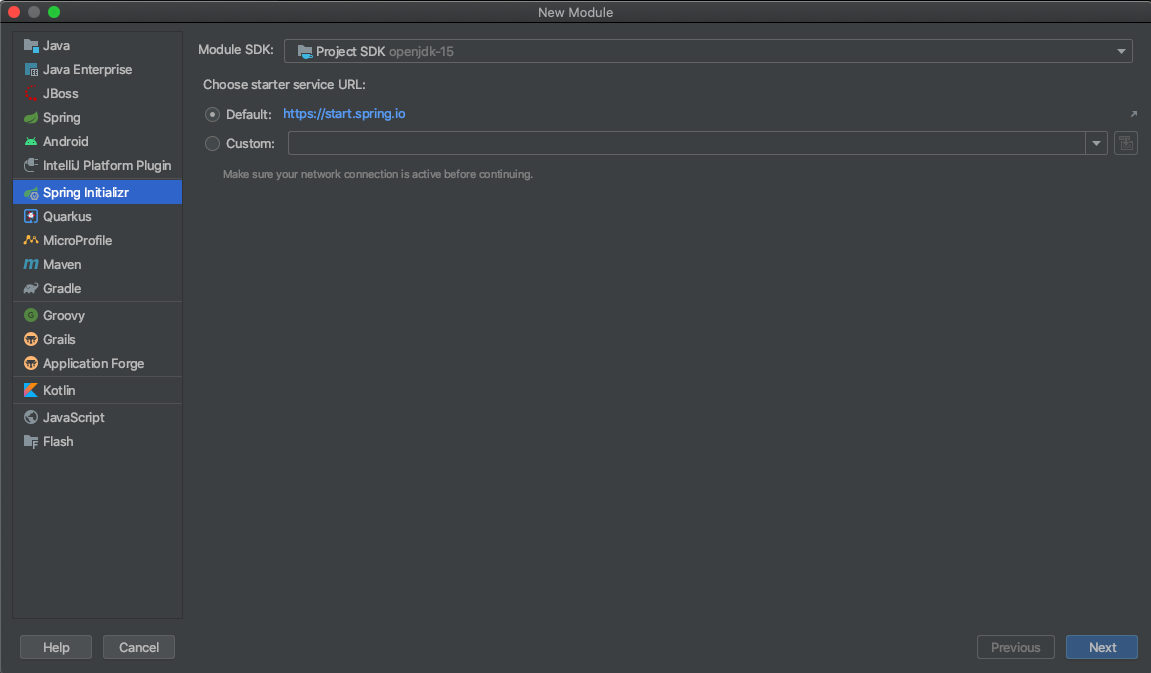The image size is (1151, 673).
Task: Expand the Custom URL history dropdown arrow
Action: (1096, 143)
